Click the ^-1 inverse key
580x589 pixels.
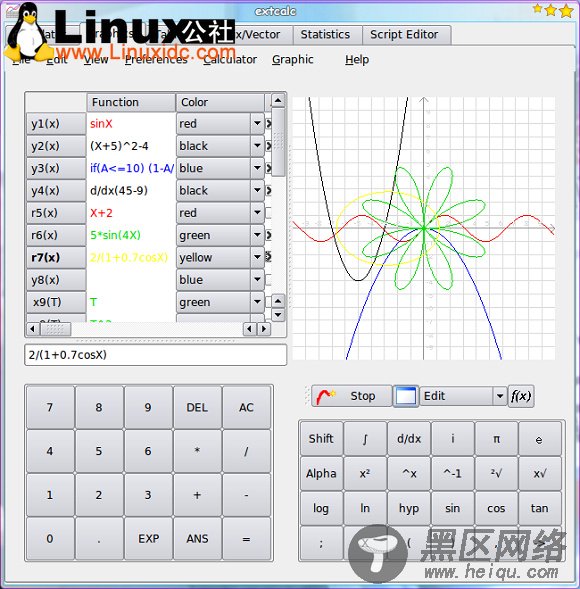tap(453, 473)
